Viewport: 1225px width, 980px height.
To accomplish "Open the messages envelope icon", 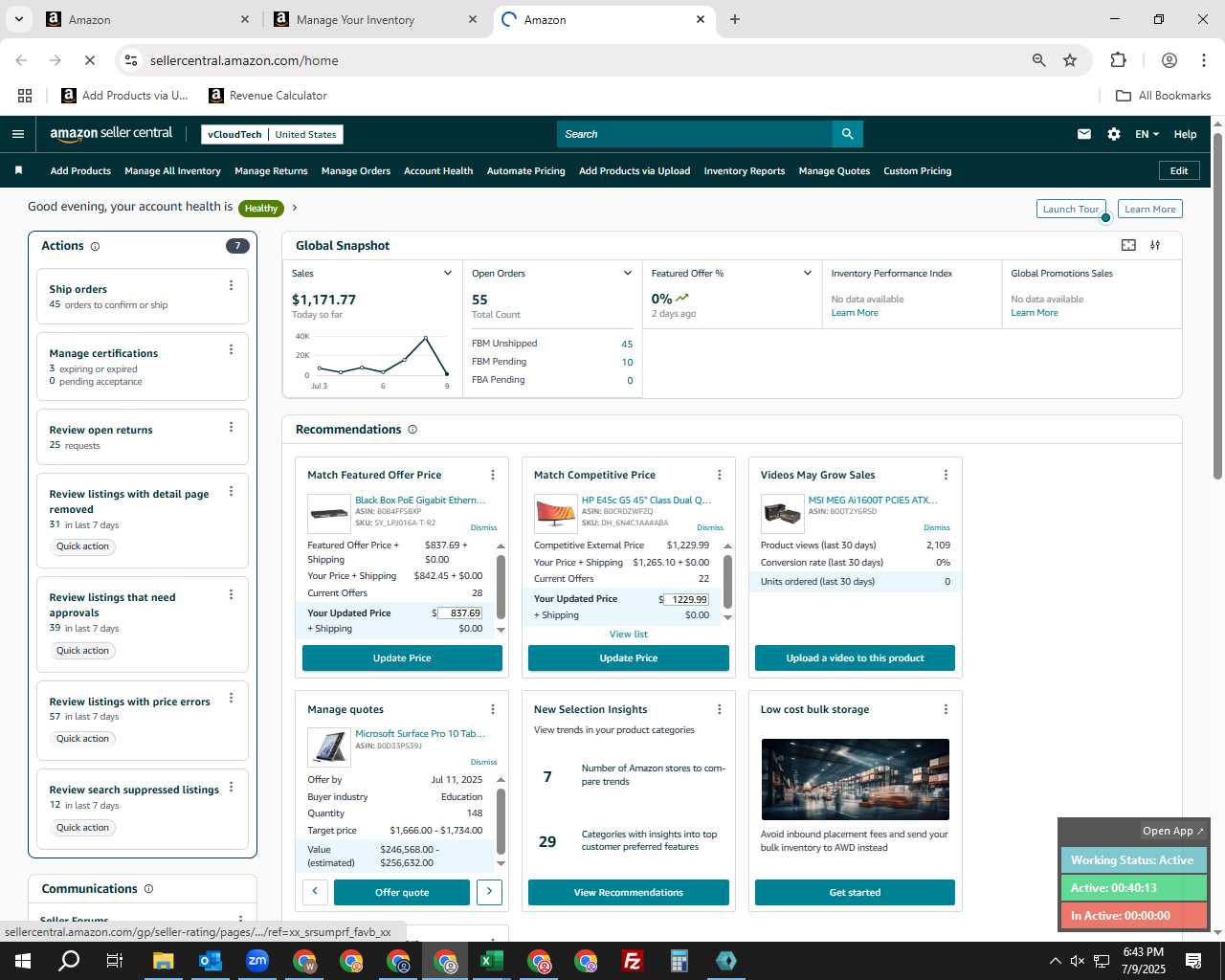I will [x=1084, y=134].
